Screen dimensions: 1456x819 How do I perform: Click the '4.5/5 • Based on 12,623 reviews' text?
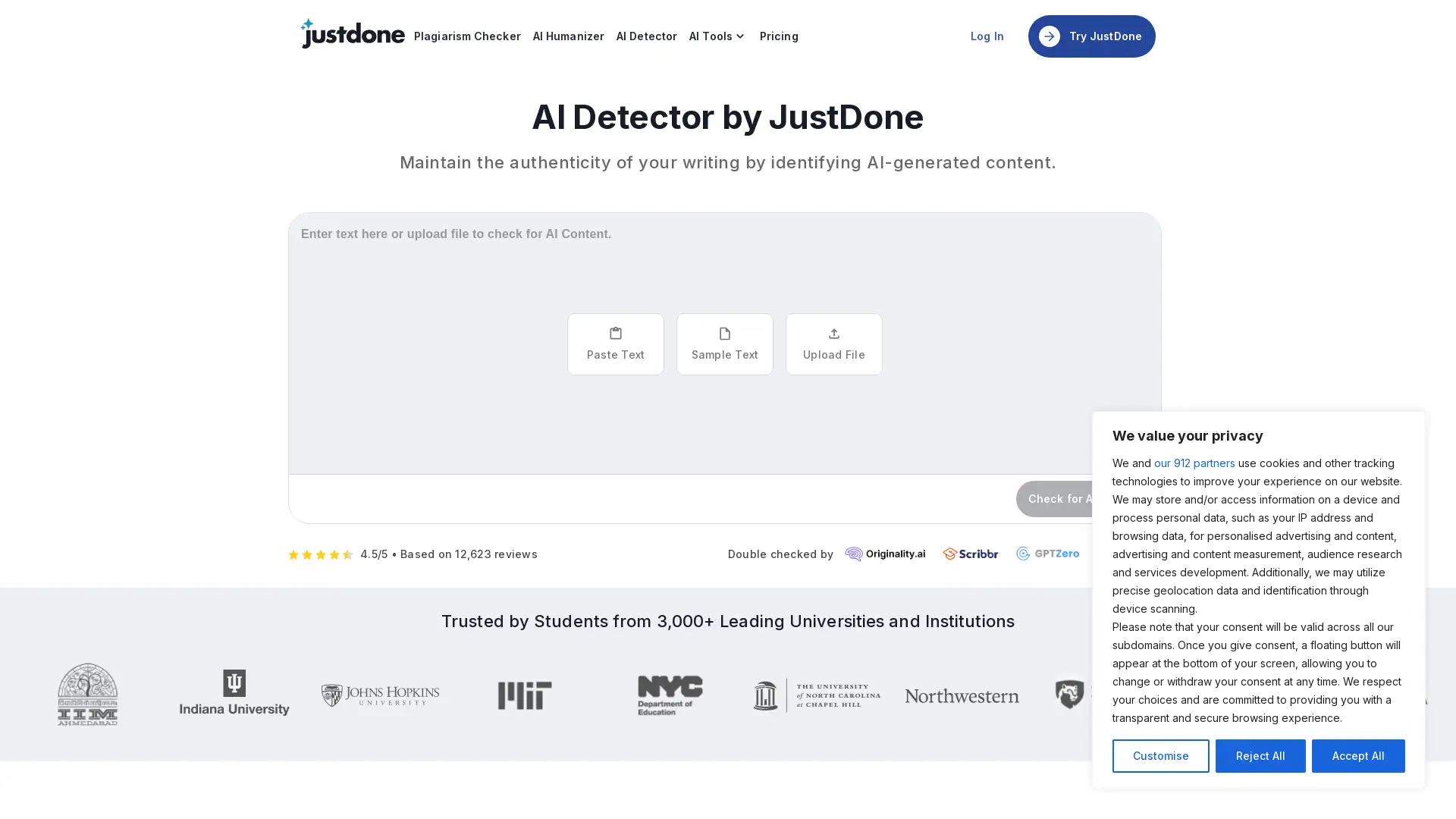coord(448,554)
